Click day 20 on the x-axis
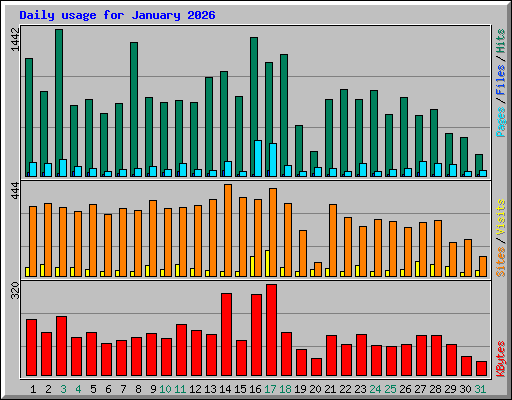This screenshot has width=512, height=400. coord(315,389)
